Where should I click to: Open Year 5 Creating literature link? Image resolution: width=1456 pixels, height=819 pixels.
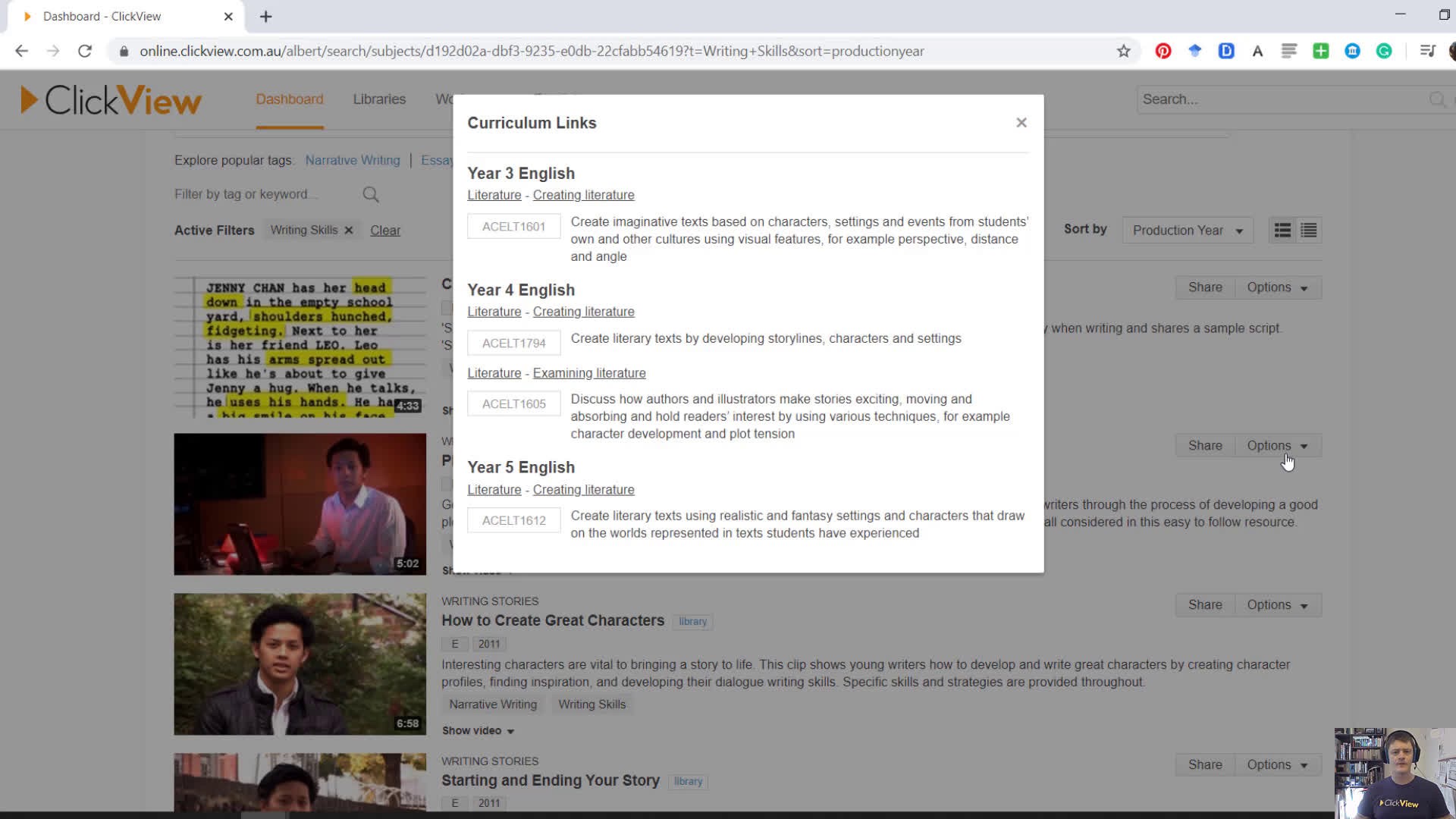[x=583, y=490]
